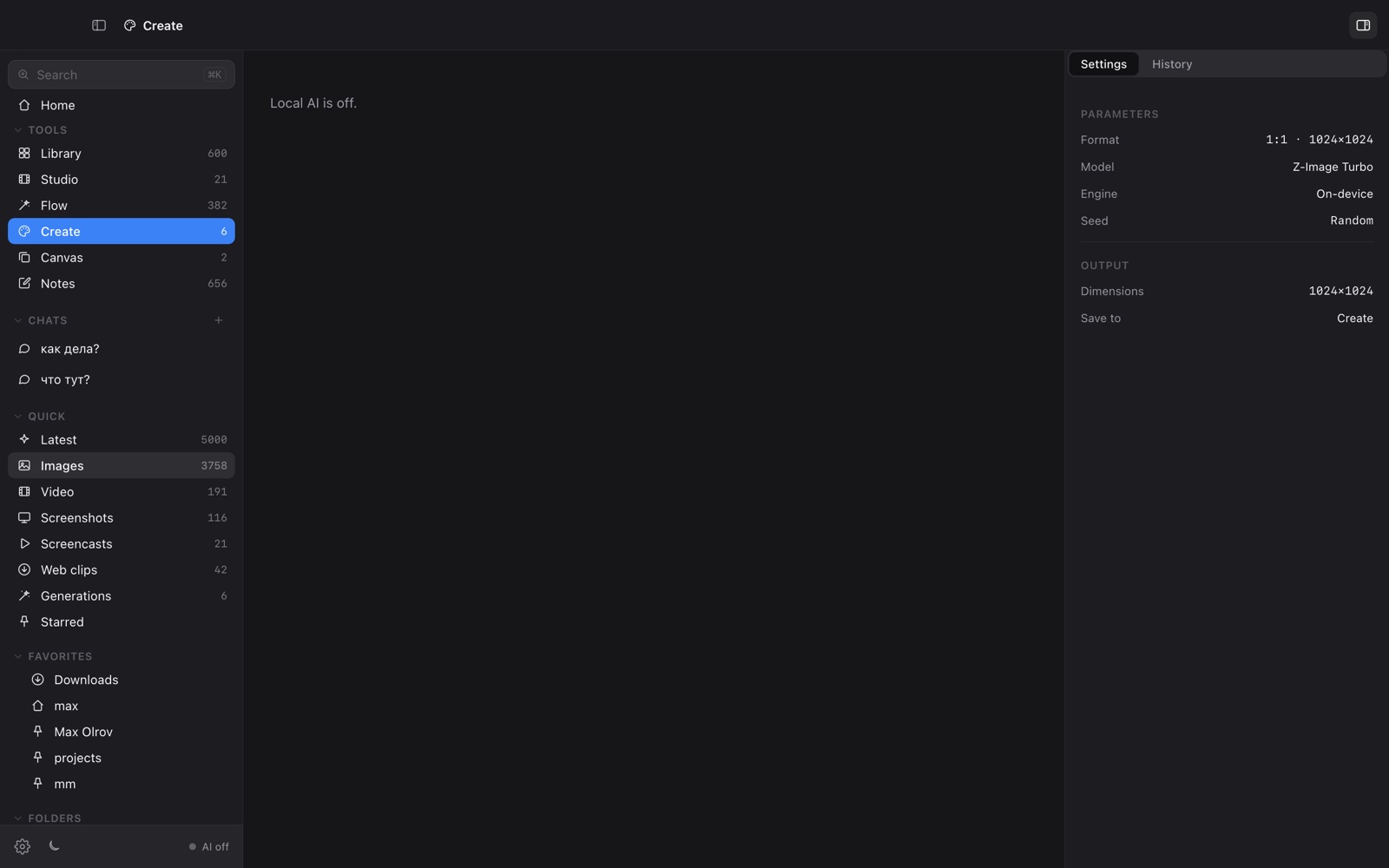Change Engine value On-device
This screenshot has height=868, width=1389.
pos(1344,194)
